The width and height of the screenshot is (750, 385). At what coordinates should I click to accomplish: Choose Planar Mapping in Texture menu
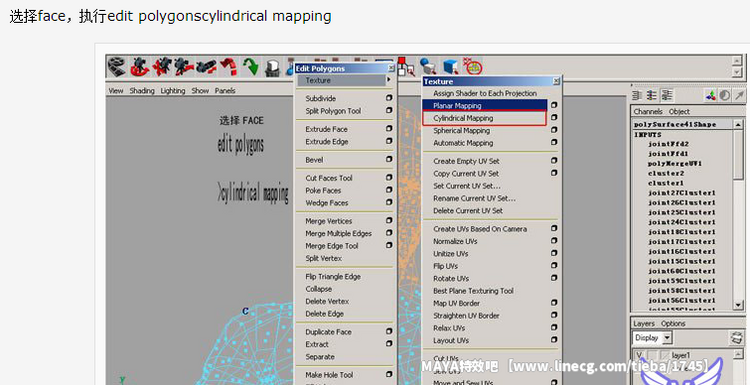tap(485, 105)
